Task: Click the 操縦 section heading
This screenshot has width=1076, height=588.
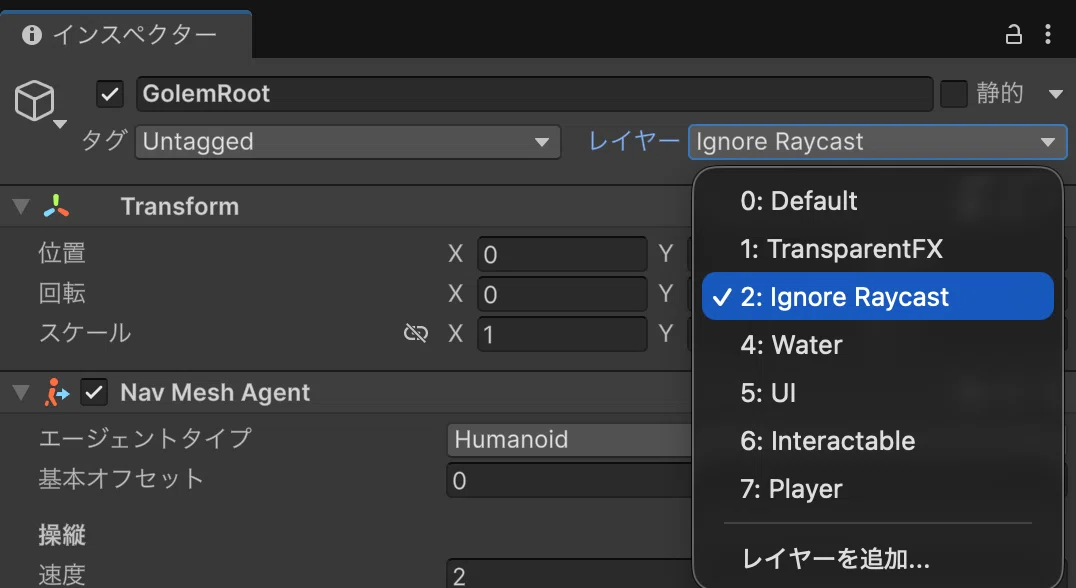Action: coord(62,534)
